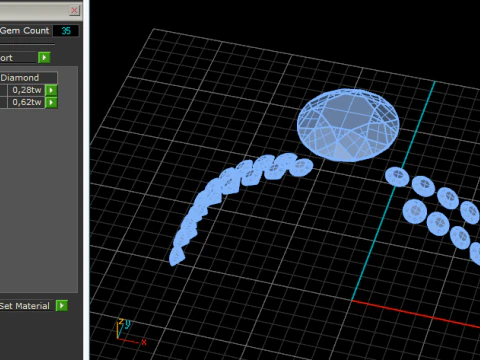Click the 'ort' text field
480x360 pixels.
click(x=18, y=58)
